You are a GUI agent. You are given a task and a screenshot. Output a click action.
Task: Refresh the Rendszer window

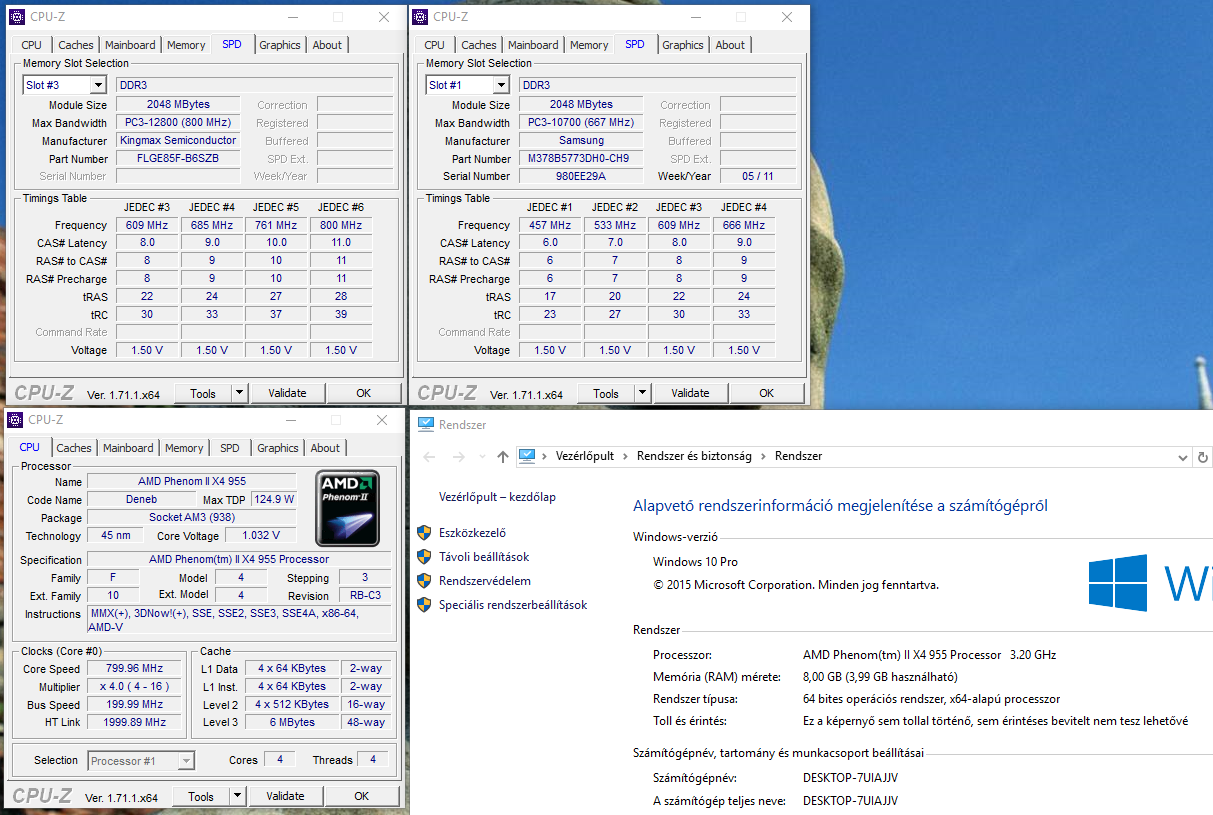(1203, 457)
